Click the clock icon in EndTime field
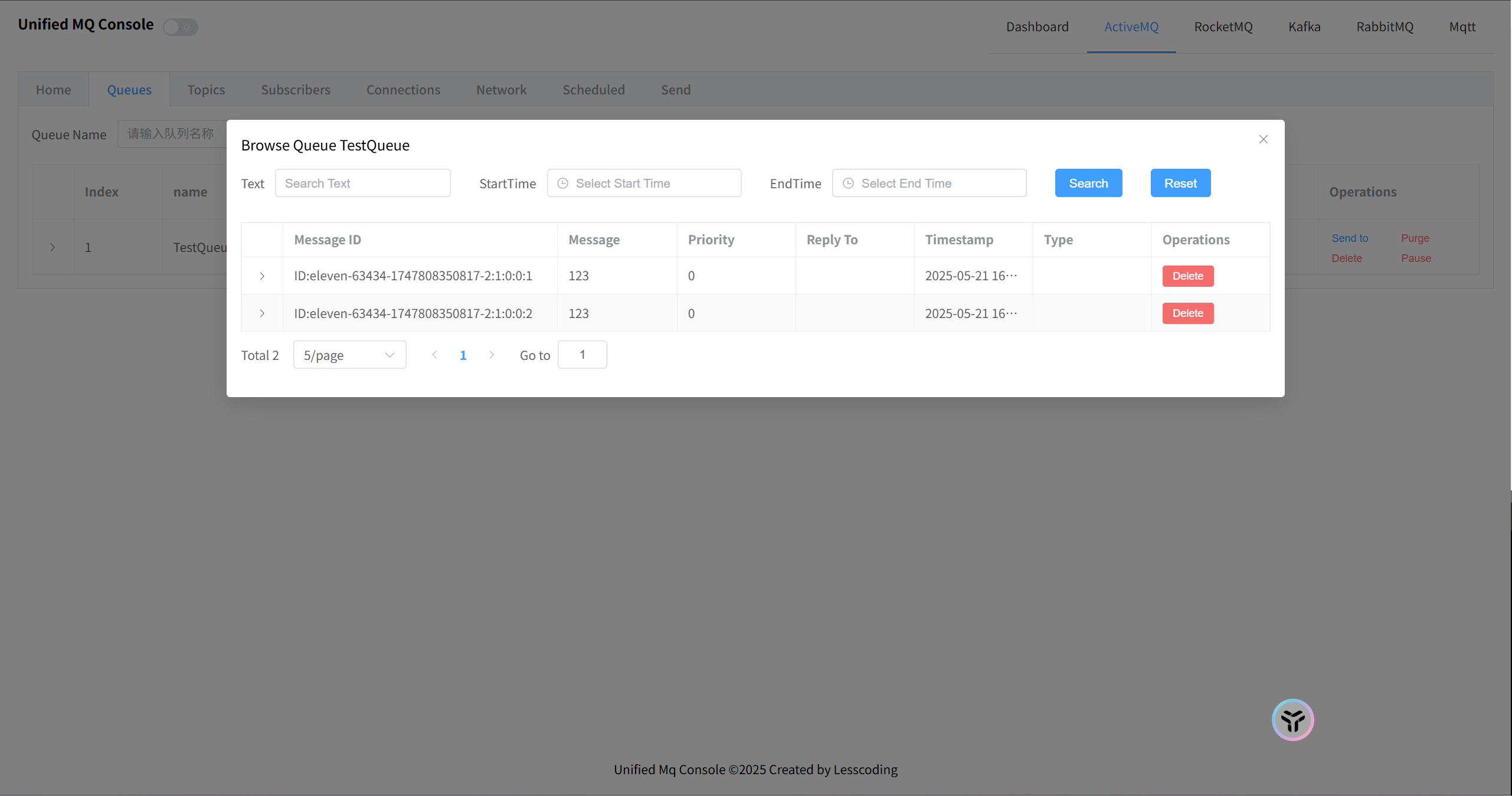 click(848, 184)
